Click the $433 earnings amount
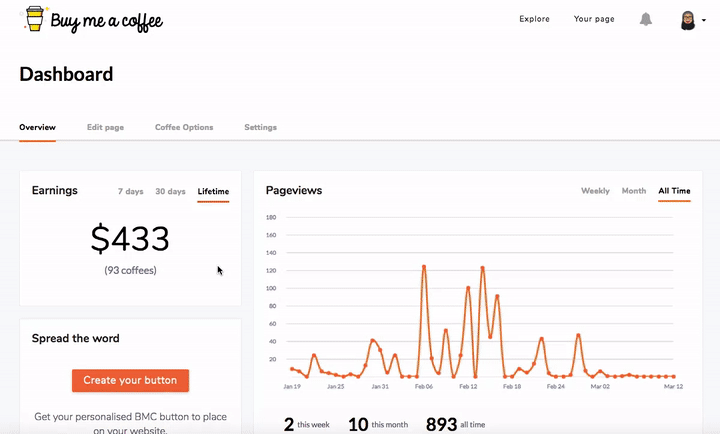This screenshot has height=434, width=720. (x=130, y=239)
